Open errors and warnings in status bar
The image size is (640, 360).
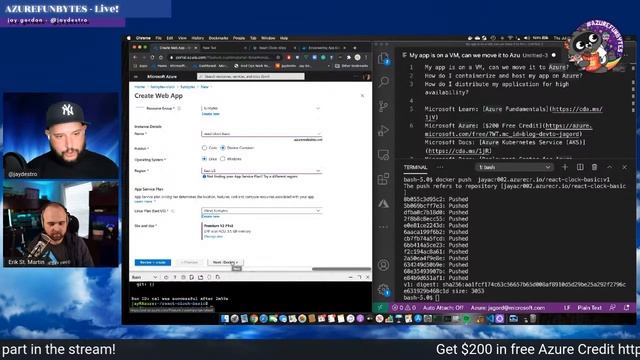point(404,308)
